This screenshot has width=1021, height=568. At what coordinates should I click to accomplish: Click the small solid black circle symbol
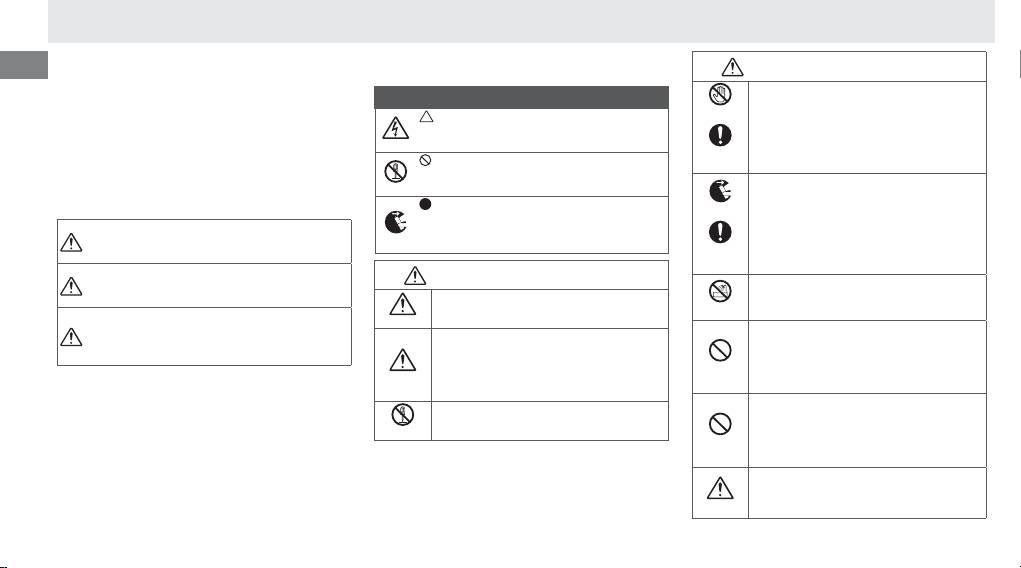pos(425,205)
